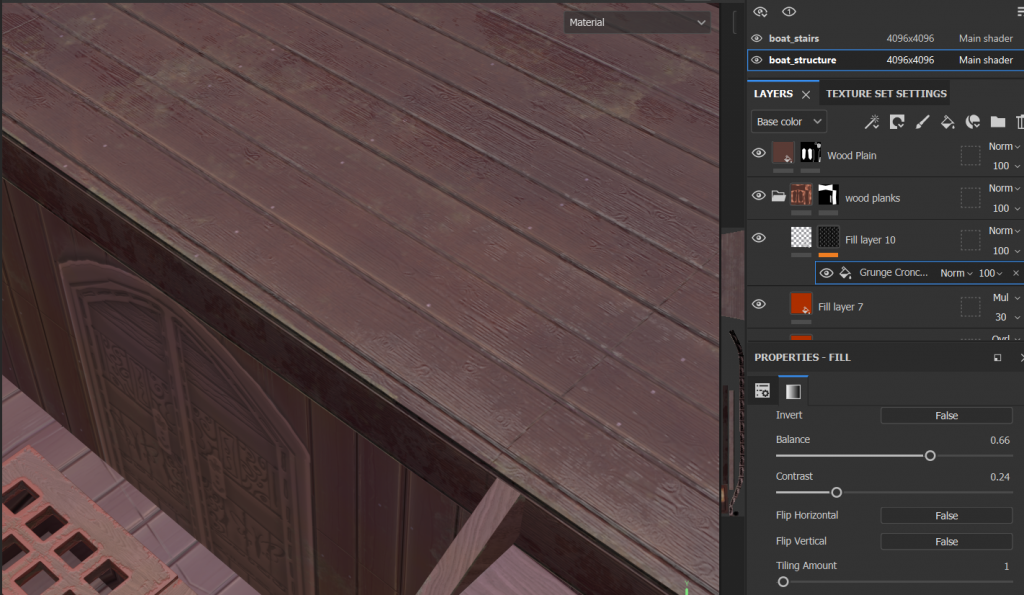1024x595 pixels.
Task: Open Grunge effect Norm blend dropdown
Action: (x=956, y=273)
